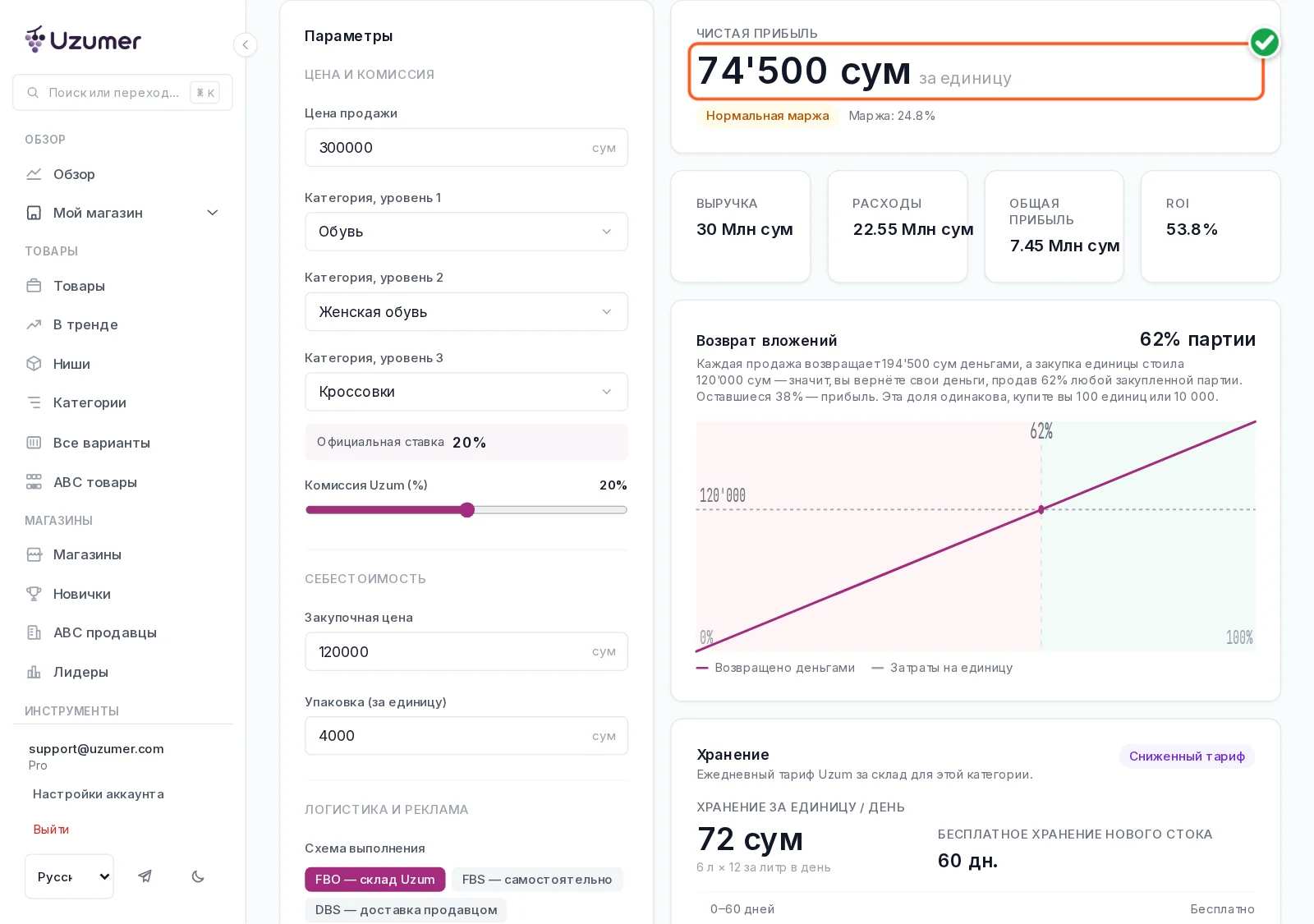Open the Товары box icon
This screenshot has height=924, width=1314.
click(x=34, y=286)
